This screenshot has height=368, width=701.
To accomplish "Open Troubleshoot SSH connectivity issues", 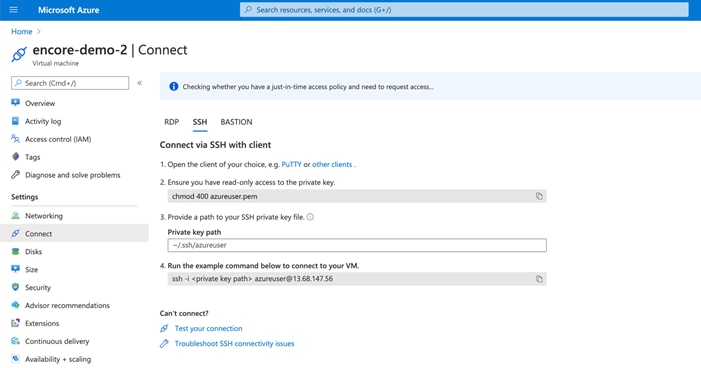I will coord(234,343).
